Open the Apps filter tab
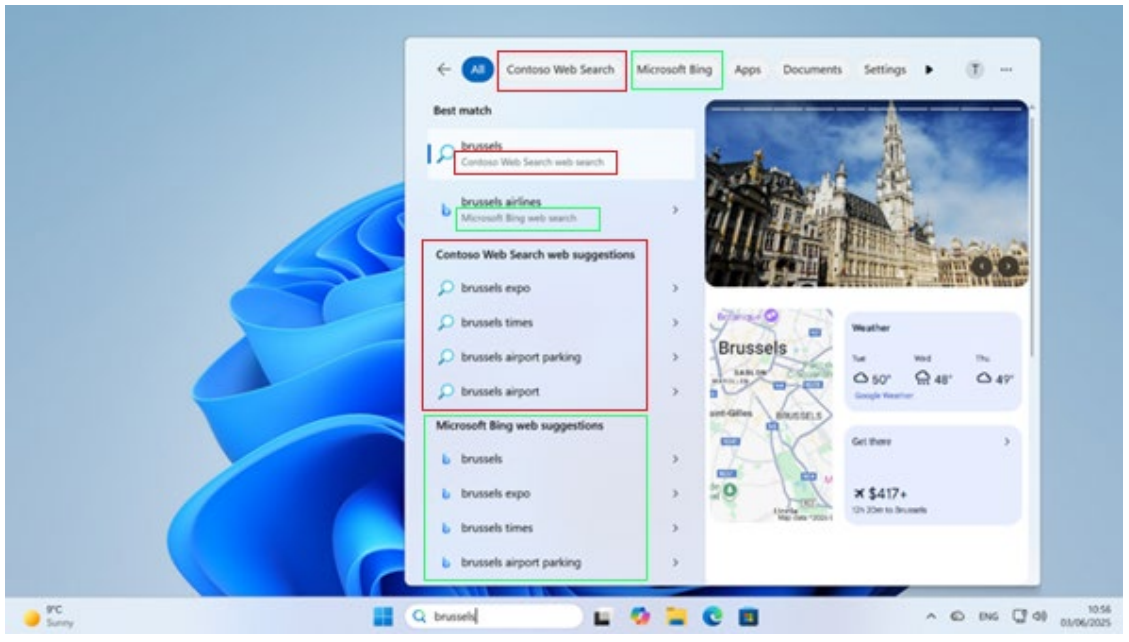The width and height of the screenshot is (1129, 642). [x=747, y=69]
